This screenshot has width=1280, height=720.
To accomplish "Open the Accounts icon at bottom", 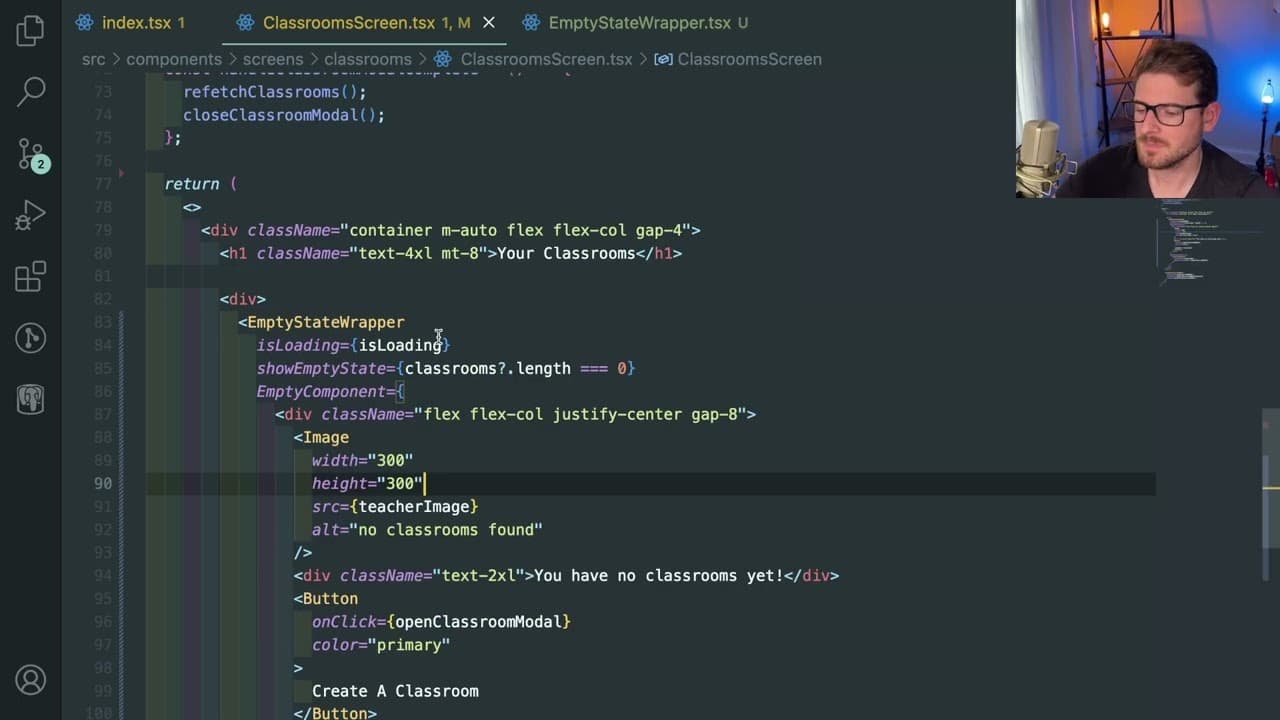I will point(30,680).
